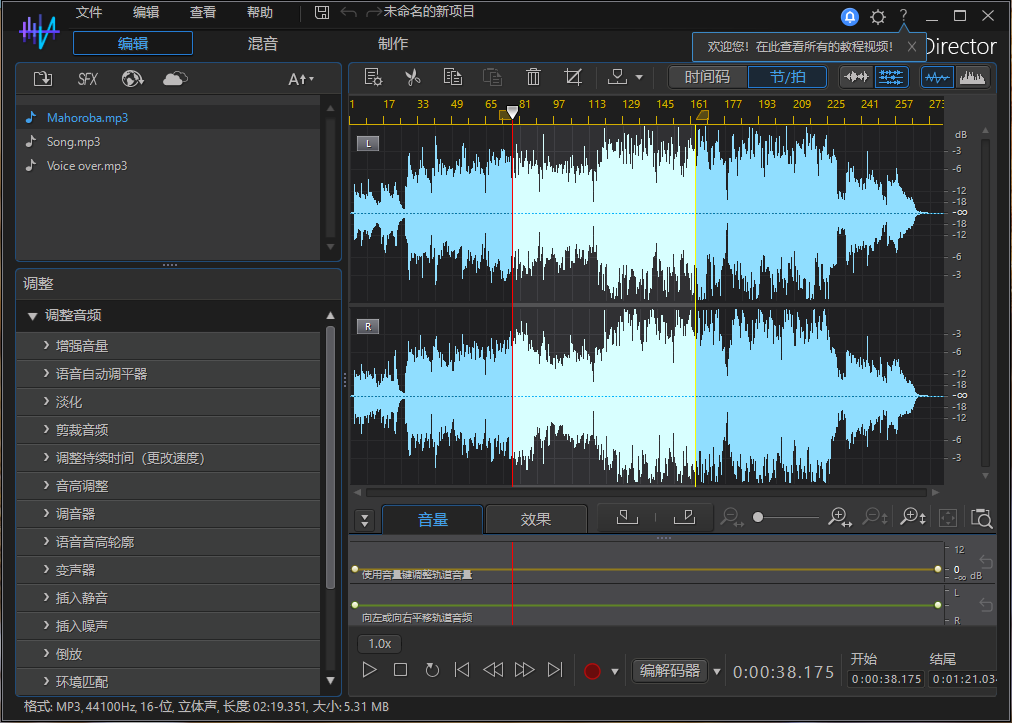Switch to 时间码 timecode display

tap(707, 77)
